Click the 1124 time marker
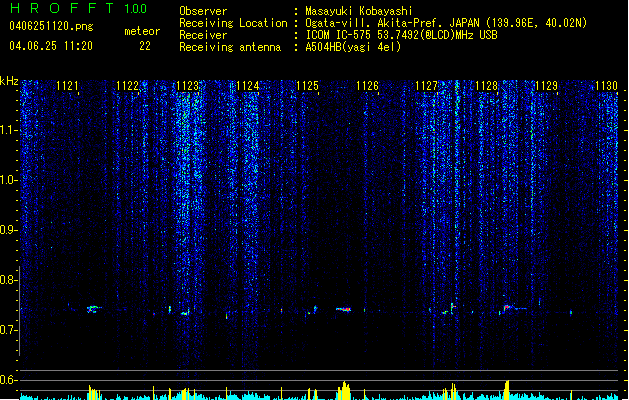629x400 pixels. click(x=248, y=85)
